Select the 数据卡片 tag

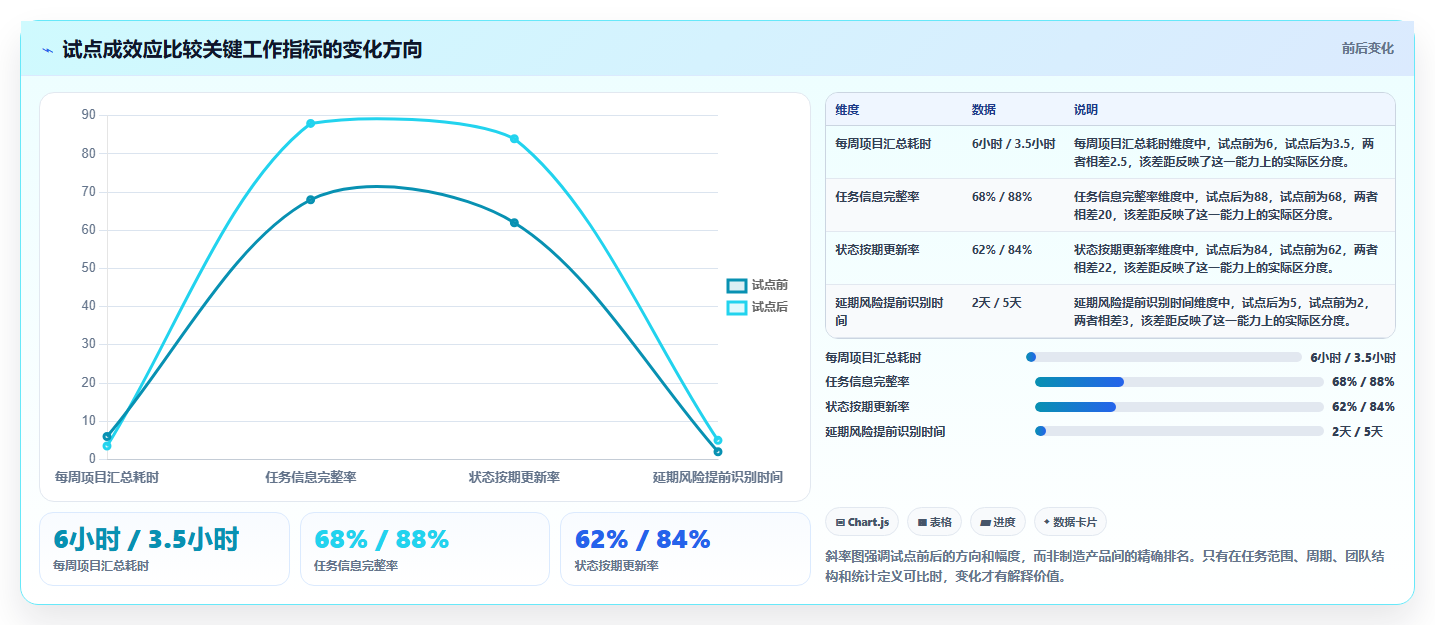[1070, 522]
